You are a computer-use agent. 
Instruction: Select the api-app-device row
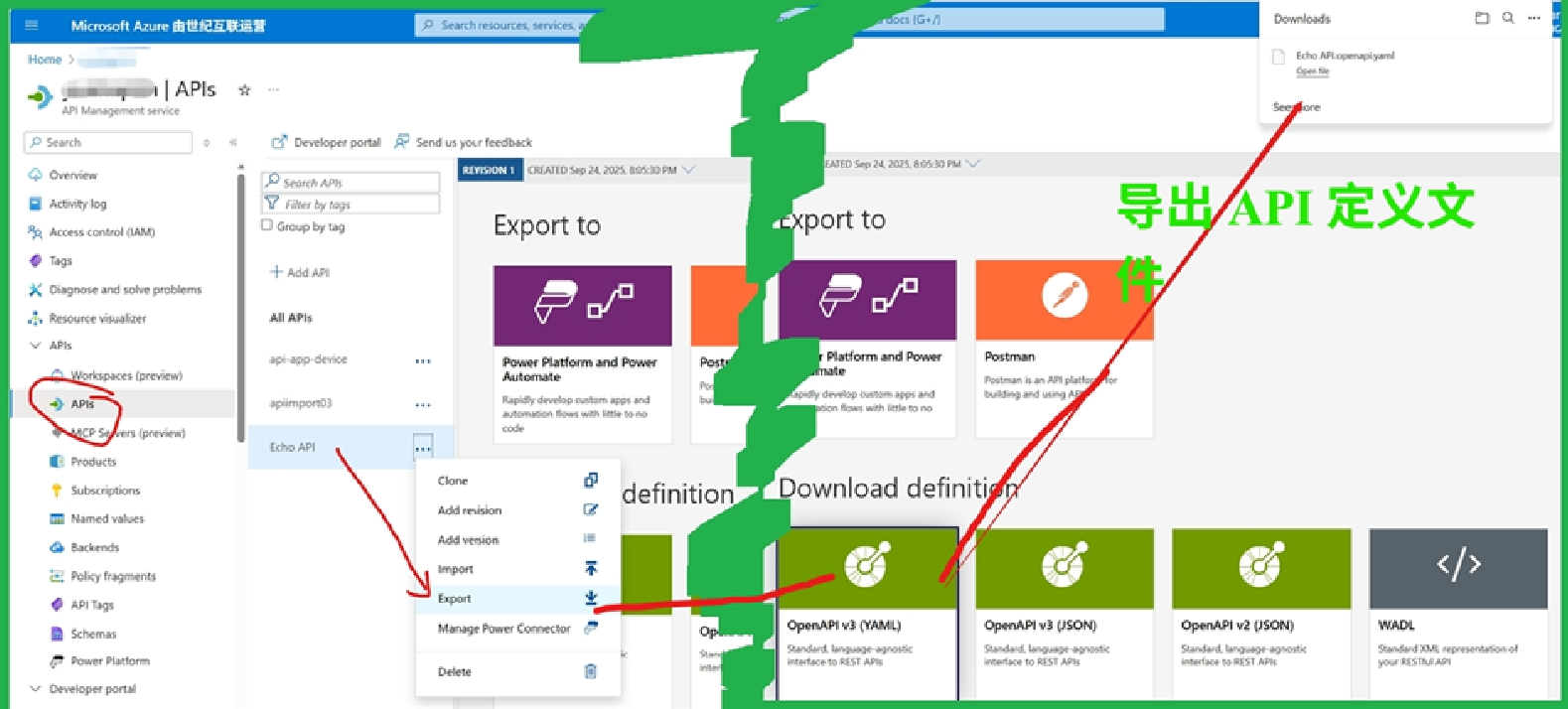(x=350, y=360)
